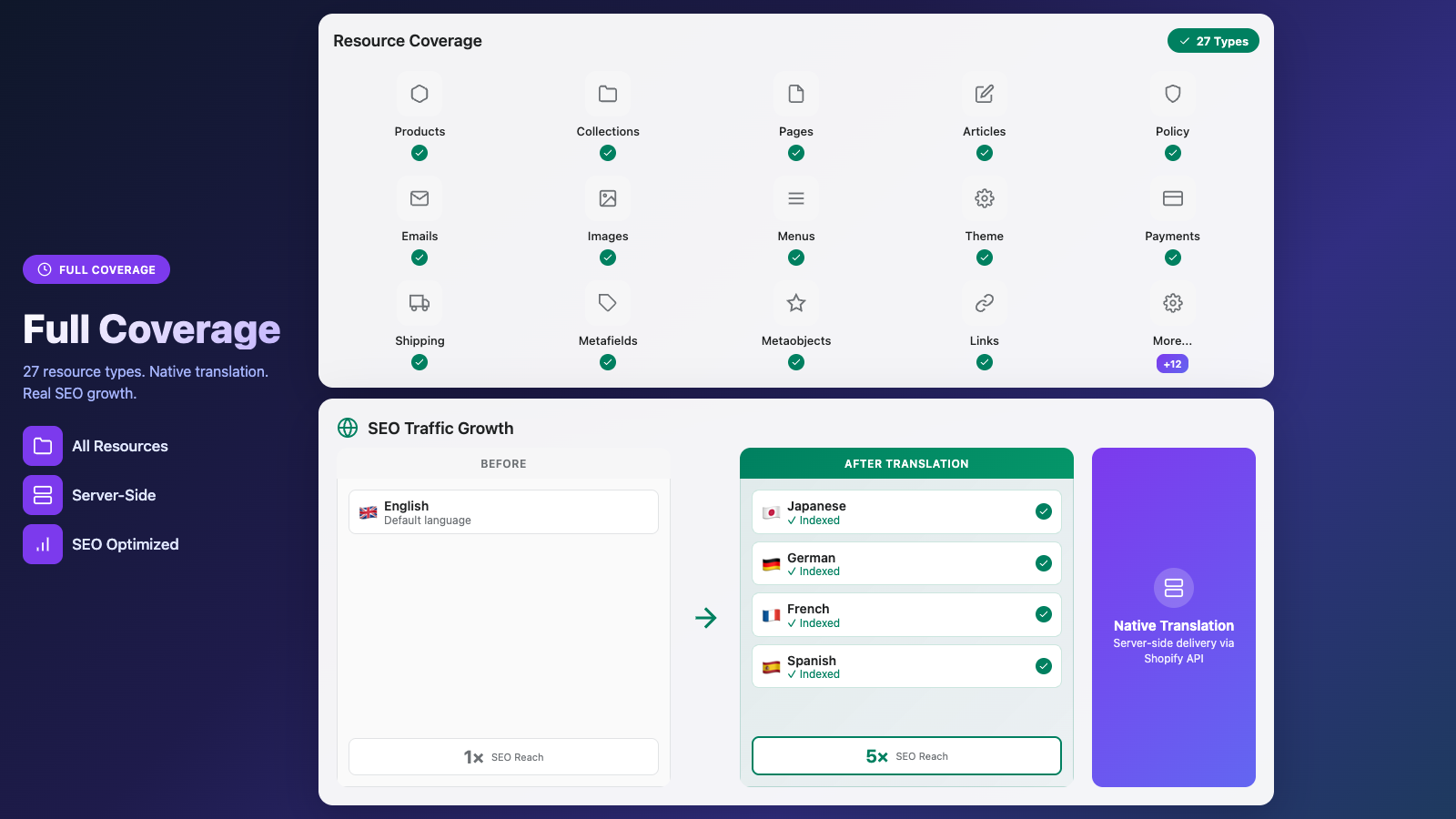1456x819 pixels.
Task: Expand the +12 more resources badge
Action: point(1172,364)
